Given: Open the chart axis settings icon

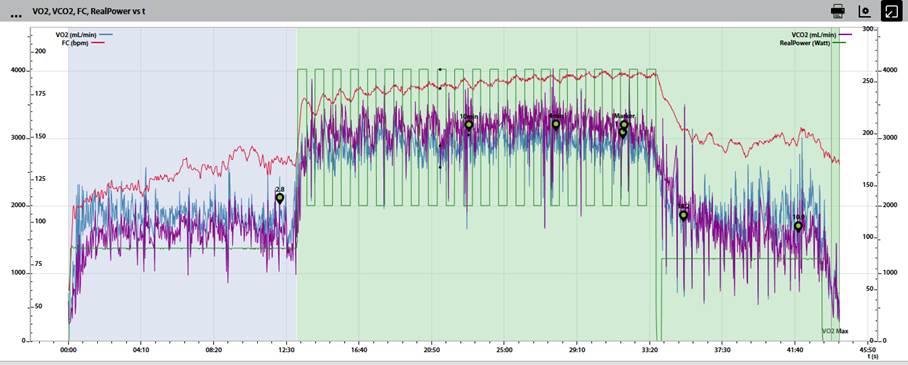Looking at the screenshot, I should (x=864, y=10).
